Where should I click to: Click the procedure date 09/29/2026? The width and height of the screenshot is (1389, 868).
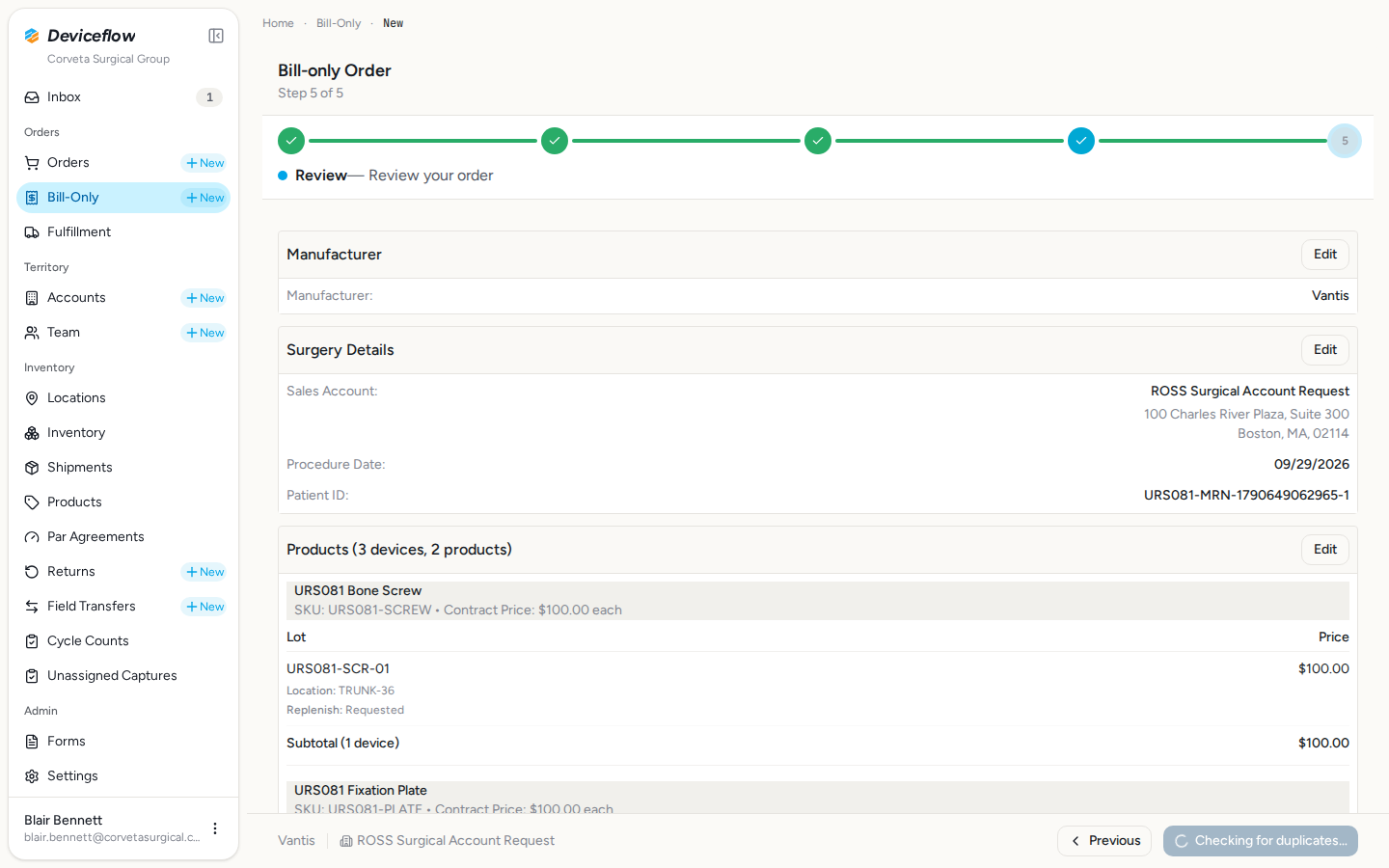(x=1312, y=464)
